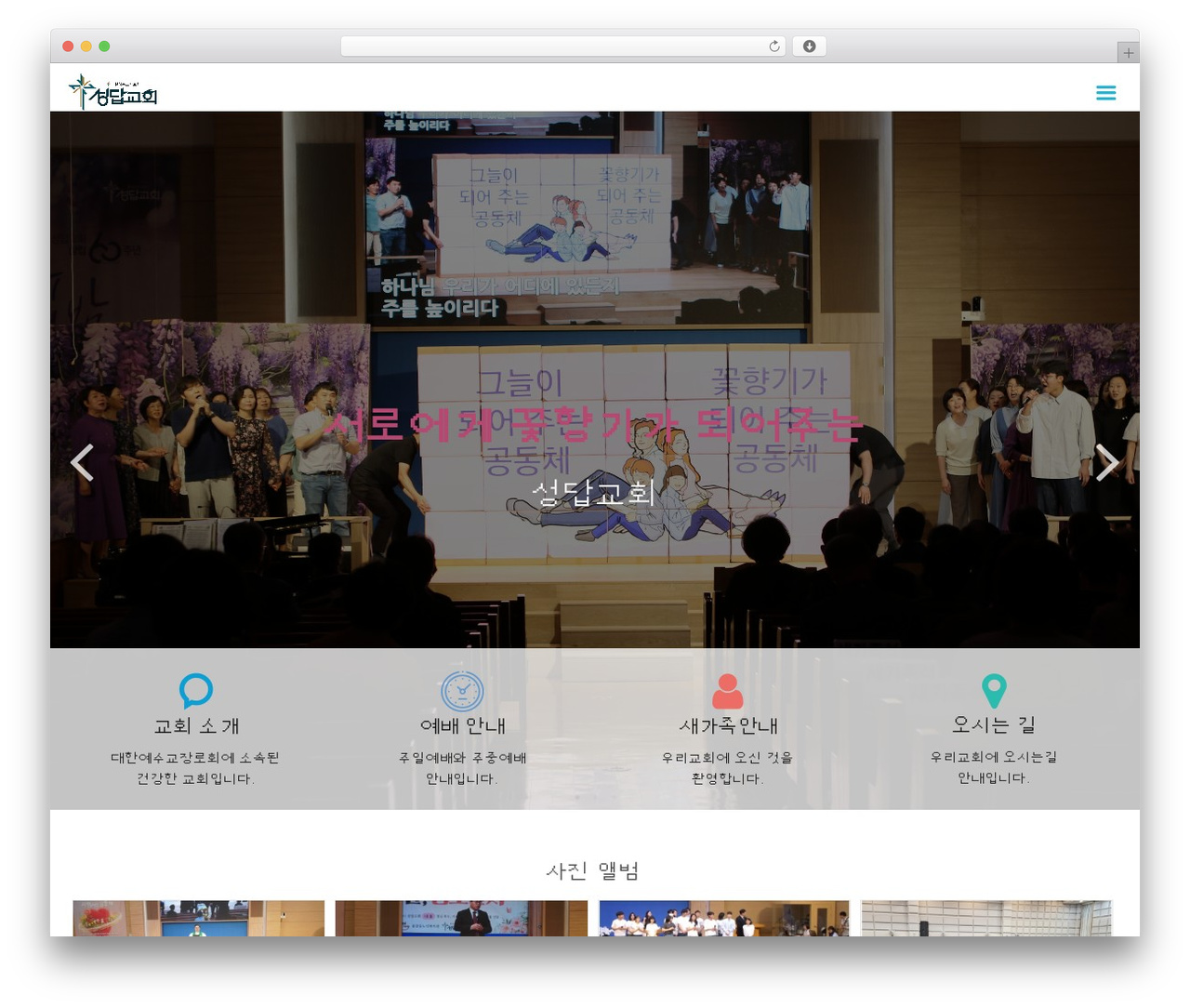This screenshot has width=1190, height=1008.
Task: Click the speech bubble icon above 교회 소개
Action: [x=196, y=691]
